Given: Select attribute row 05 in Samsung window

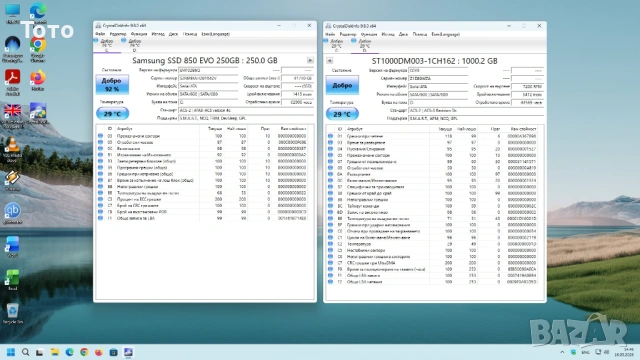Looking at the screenshot, I should pos(202,136).
